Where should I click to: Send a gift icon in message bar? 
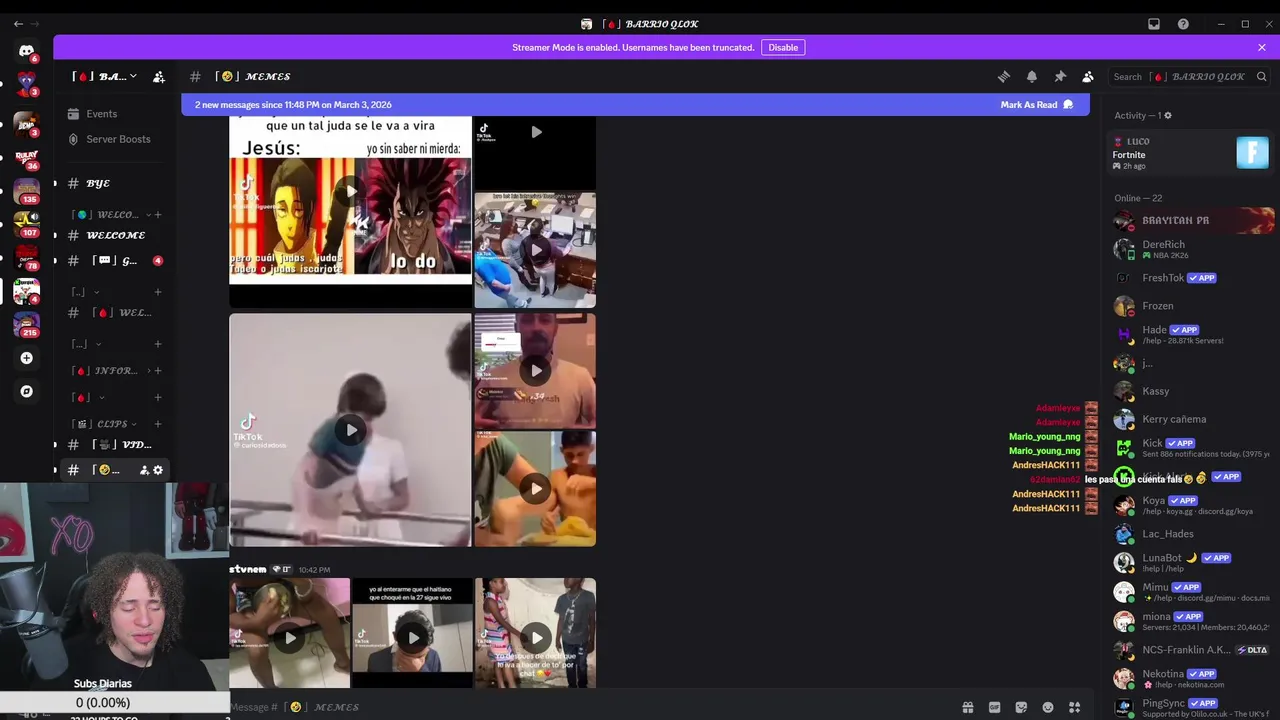pyautogui.click(x=968, y=707)
